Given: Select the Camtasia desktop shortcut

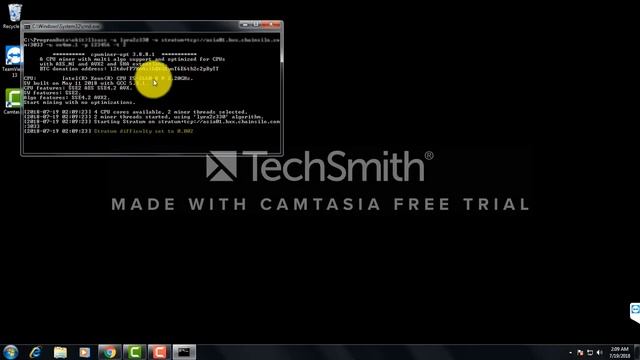Looking at the screenshot, I should tap(13, 102).
